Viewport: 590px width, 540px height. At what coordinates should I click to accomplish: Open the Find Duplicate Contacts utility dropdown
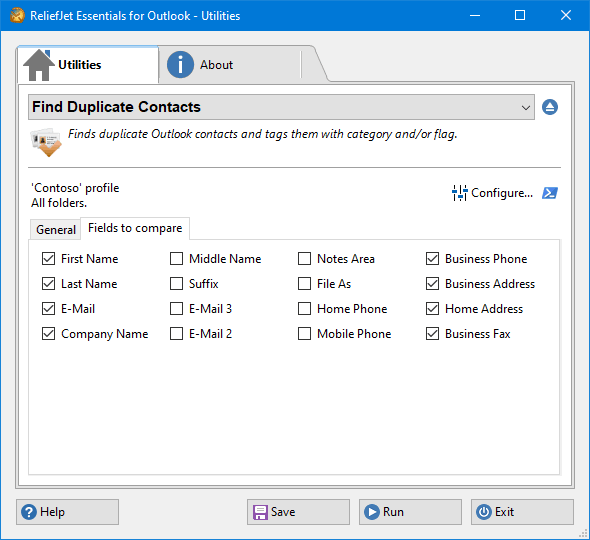point(281,107)
